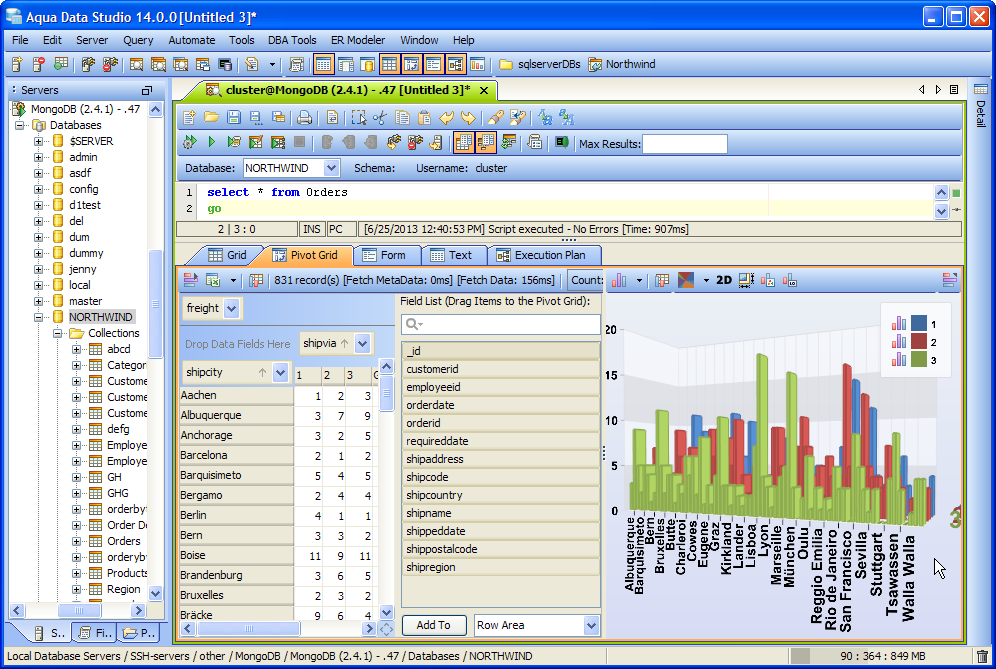Click the Print icon in editor toolbar
Viewport: 996px width, 669px height.
coord(305,117)
